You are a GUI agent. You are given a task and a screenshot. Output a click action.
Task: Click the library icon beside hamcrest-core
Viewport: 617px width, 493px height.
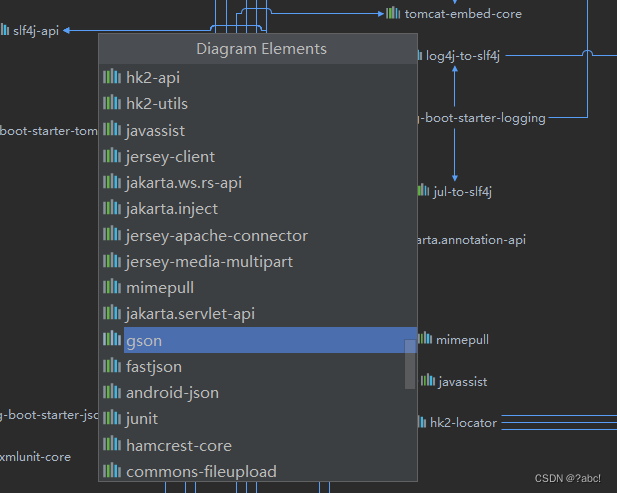[112, 444]
